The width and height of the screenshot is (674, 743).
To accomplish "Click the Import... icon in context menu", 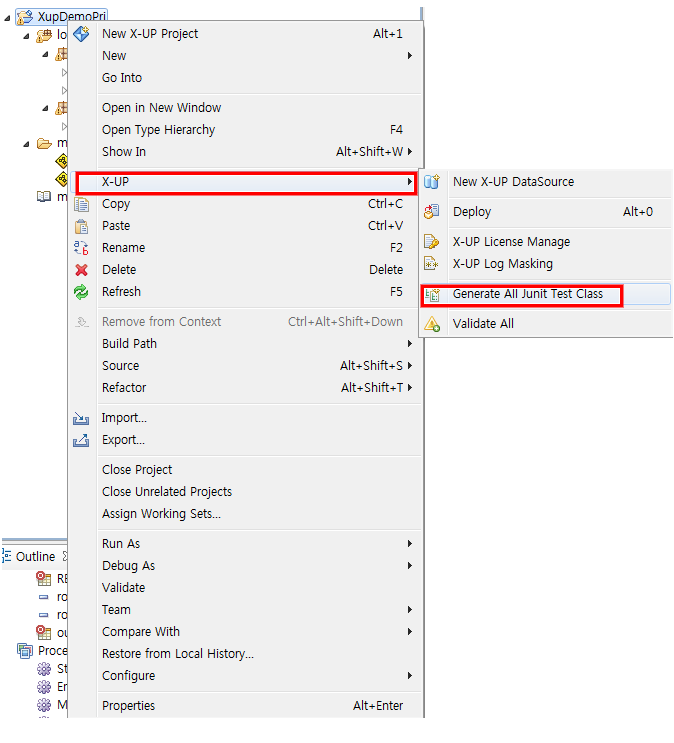I will (82, 418).
